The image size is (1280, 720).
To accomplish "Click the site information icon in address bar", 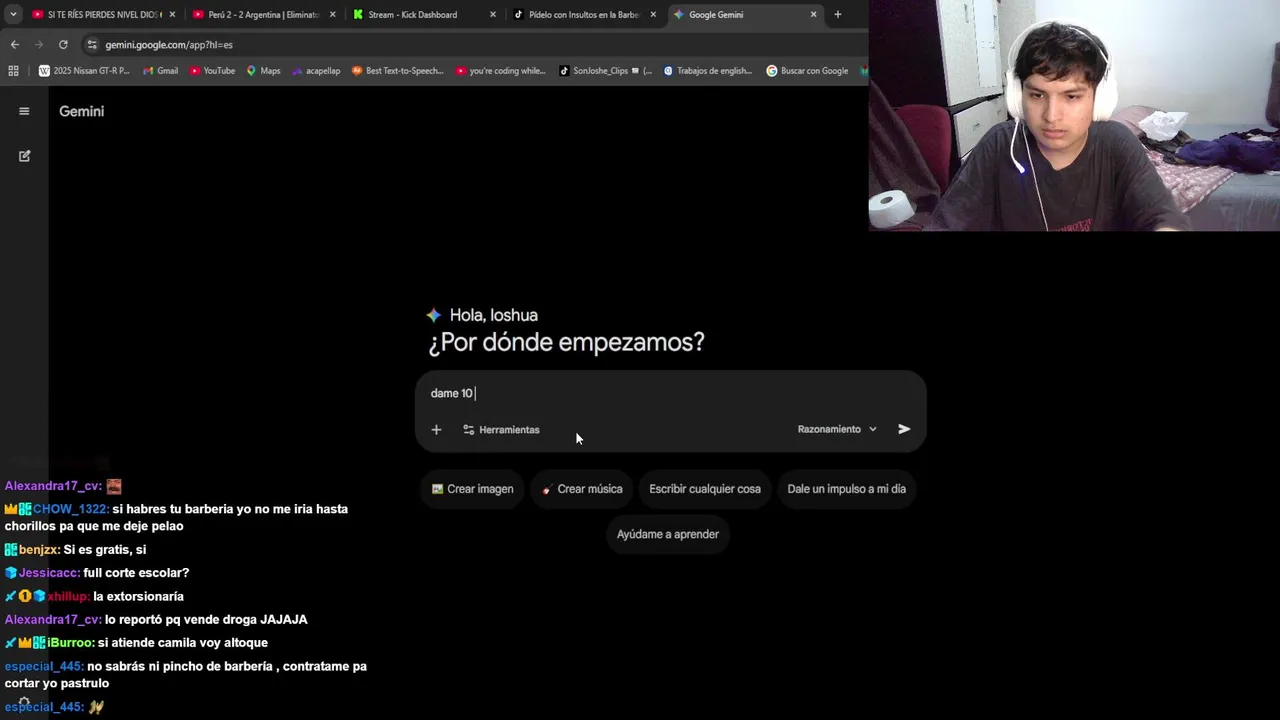I will [92, 45].
